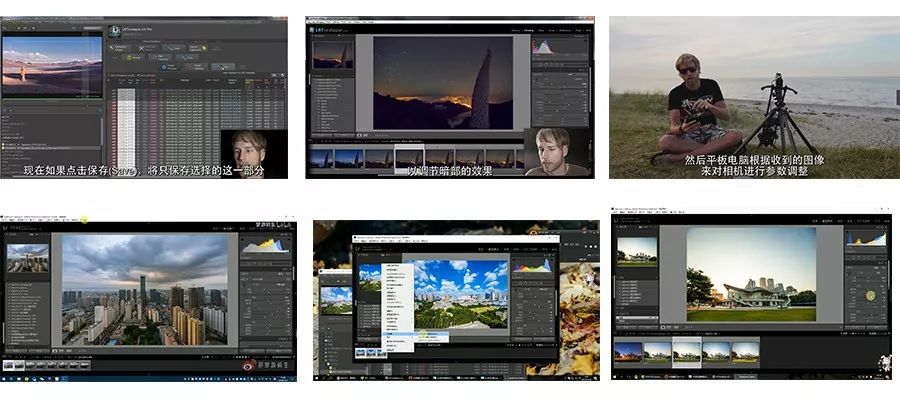Open Windows Start in the white building screenshot's taskbar
This screenshot has height=396, width=900.
point(615,376)
